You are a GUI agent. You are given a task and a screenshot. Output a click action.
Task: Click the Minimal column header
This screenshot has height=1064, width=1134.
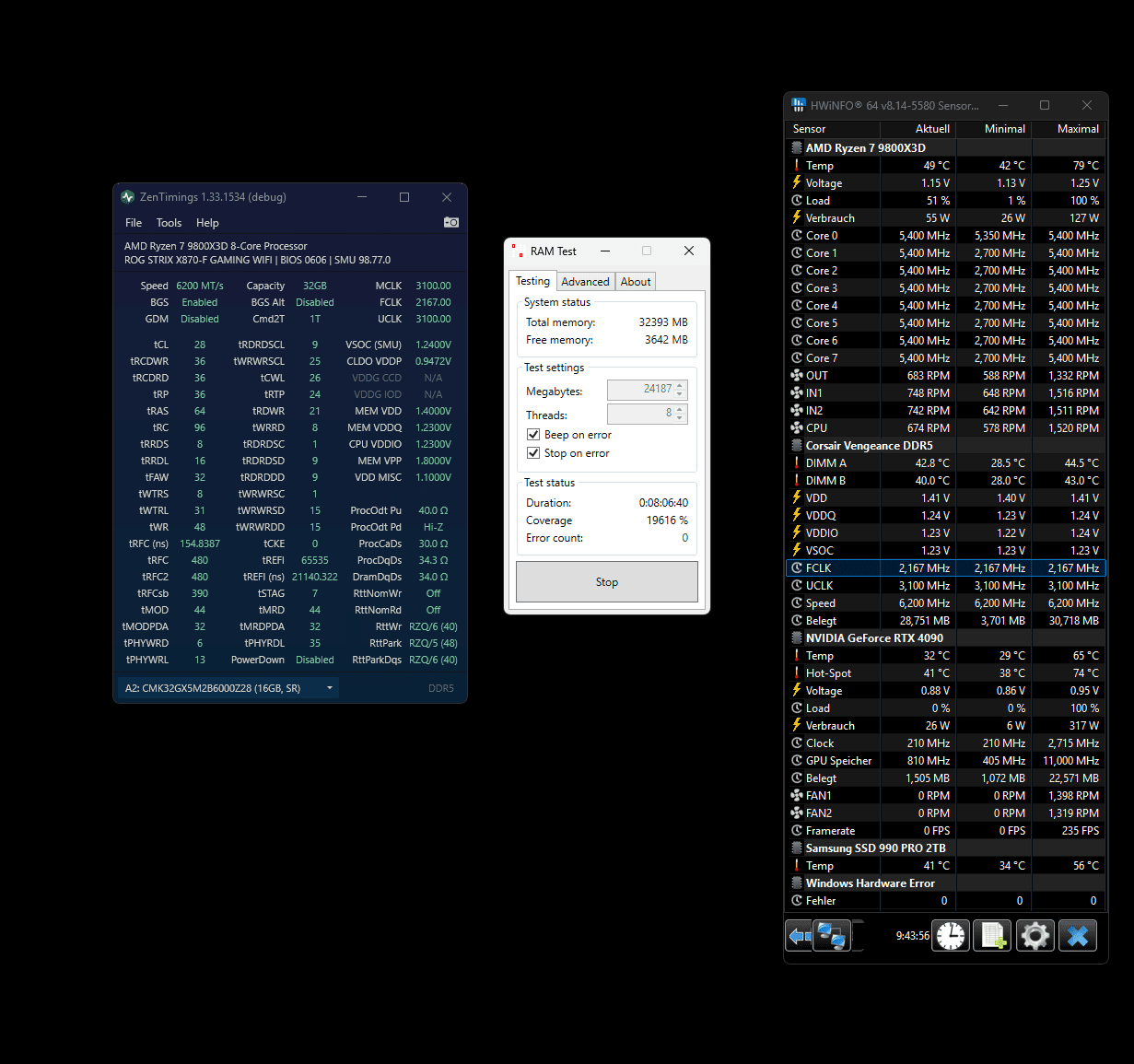(994, 129)
